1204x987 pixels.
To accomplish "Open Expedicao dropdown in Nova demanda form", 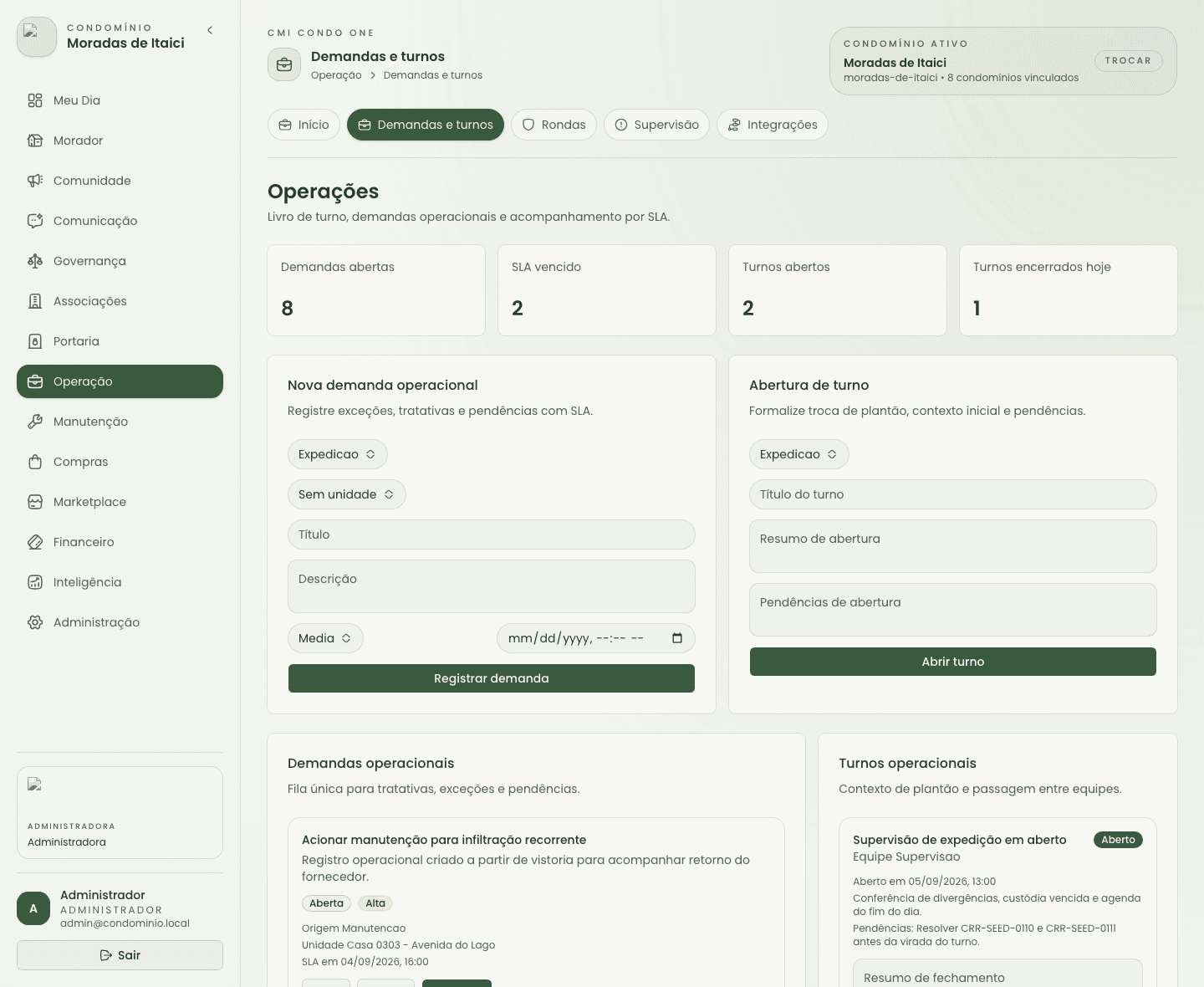I will click(338, 454).
